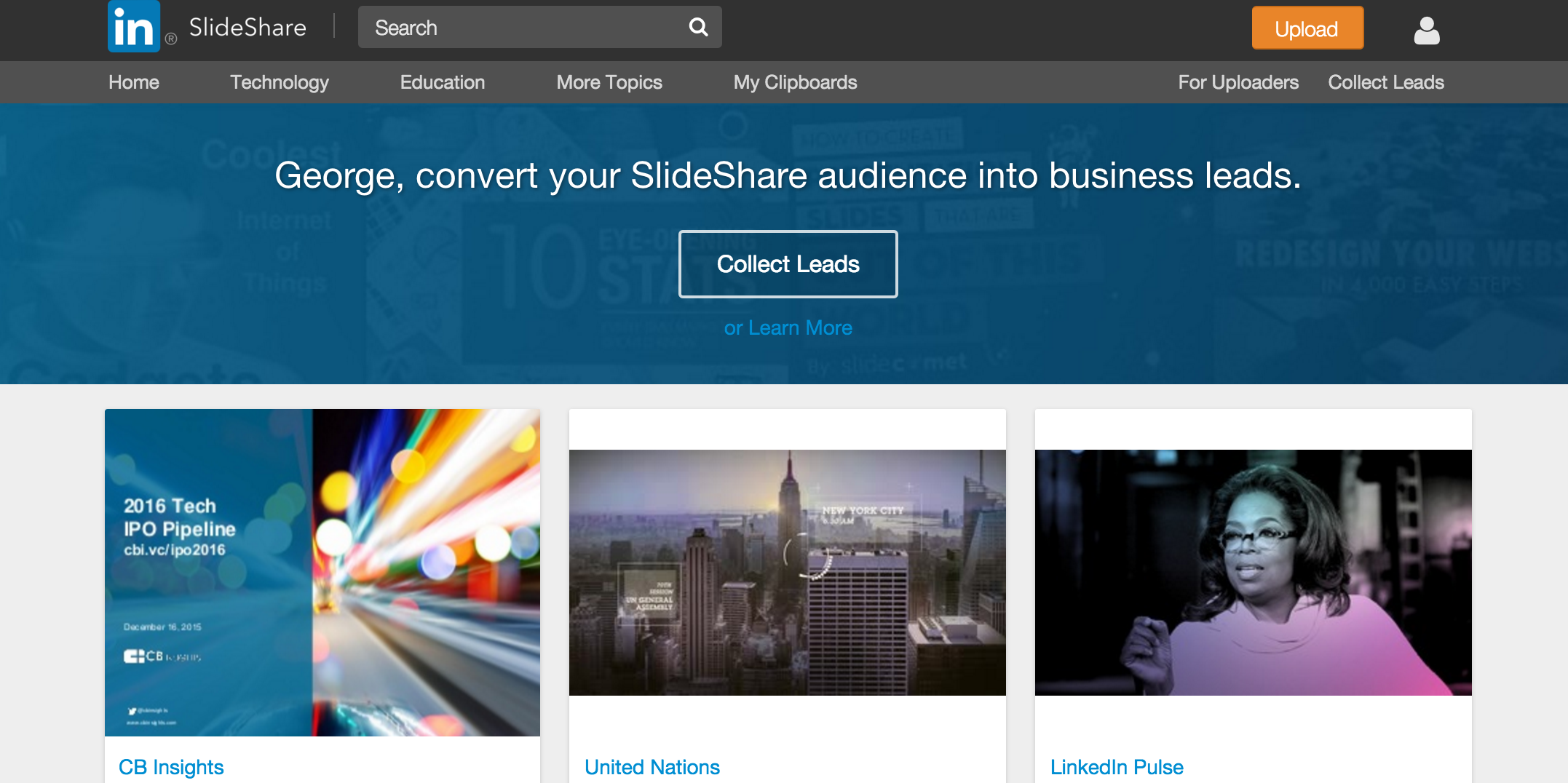Go to the Home menu item
The height and width of the screenshot is (783, 1568).
134,82
